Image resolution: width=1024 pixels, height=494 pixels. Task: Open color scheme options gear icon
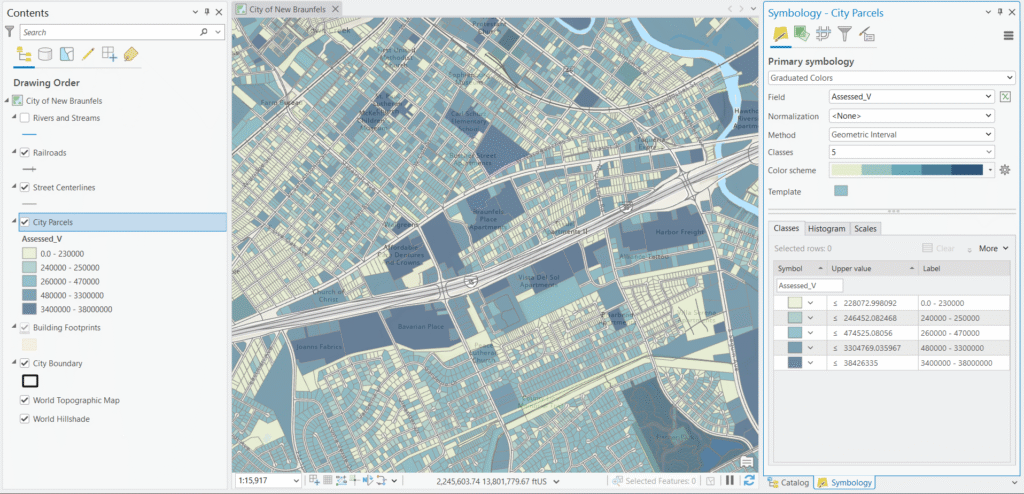(x=1006, y=170)
